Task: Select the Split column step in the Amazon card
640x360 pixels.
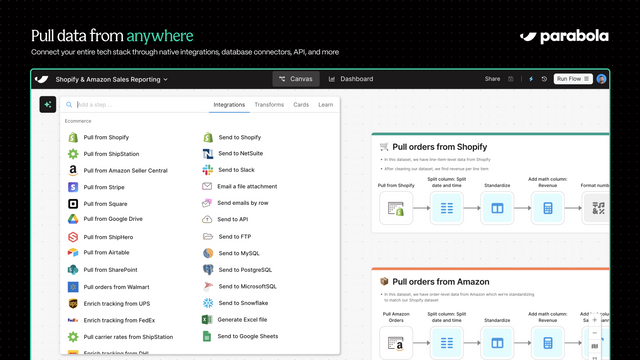Action: (447, 343)
